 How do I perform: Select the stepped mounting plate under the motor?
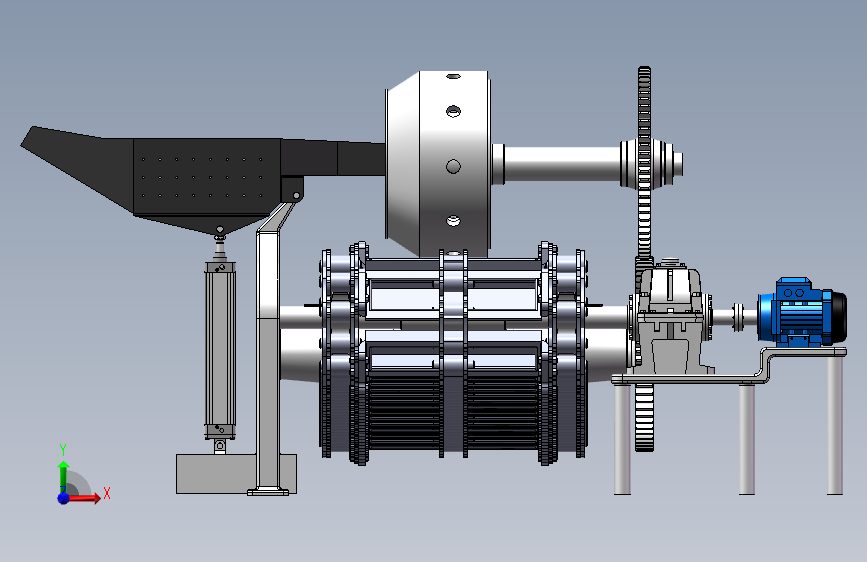(730, 366)
